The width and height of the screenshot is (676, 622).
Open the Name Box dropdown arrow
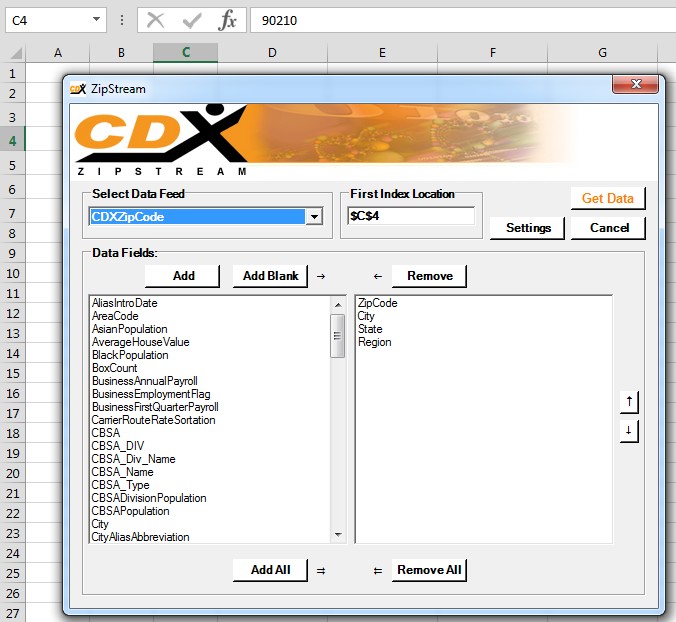click(97, 19)
